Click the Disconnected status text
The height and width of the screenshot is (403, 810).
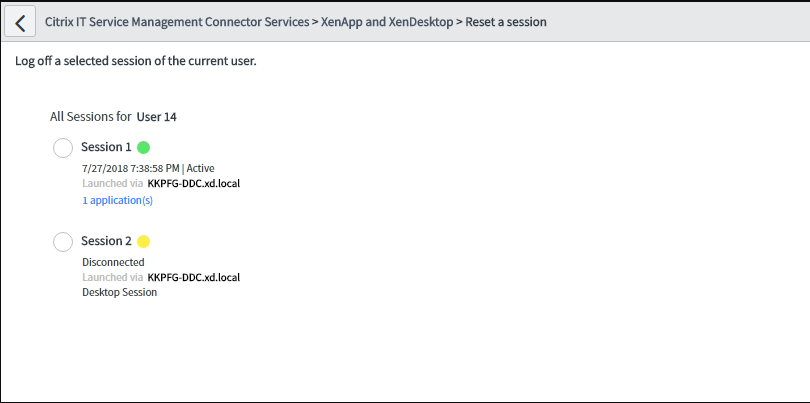[x=113, y=262]
